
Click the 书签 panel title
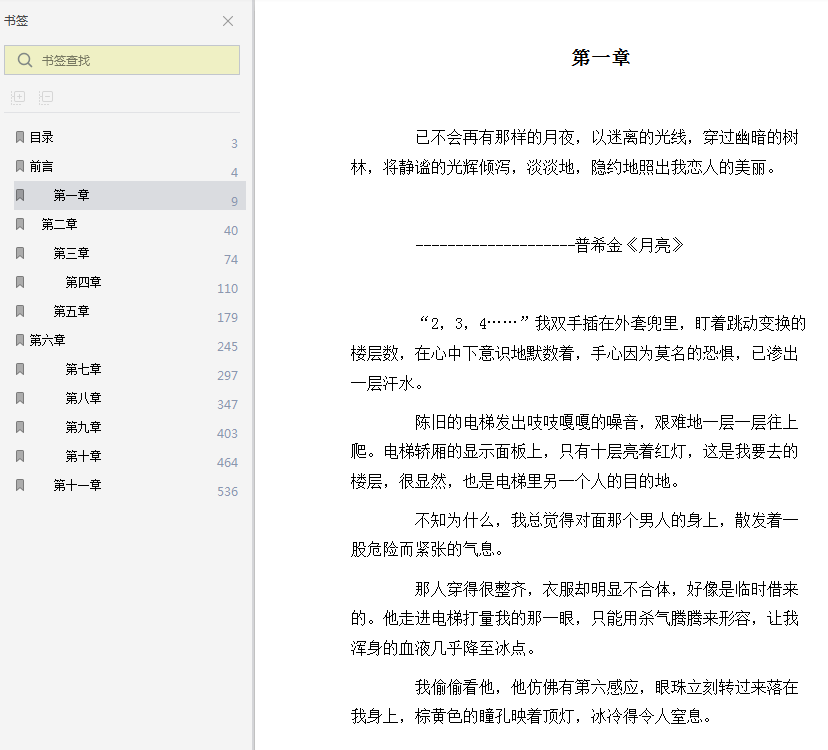(x=16, y=21)
